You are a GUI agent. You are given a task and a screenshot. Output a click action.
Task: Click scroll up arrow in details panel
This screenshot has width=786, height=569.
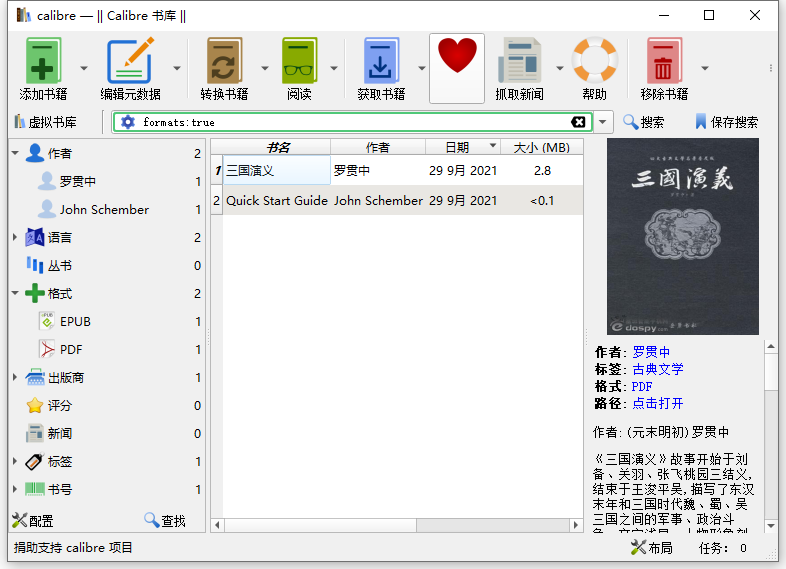771,346
